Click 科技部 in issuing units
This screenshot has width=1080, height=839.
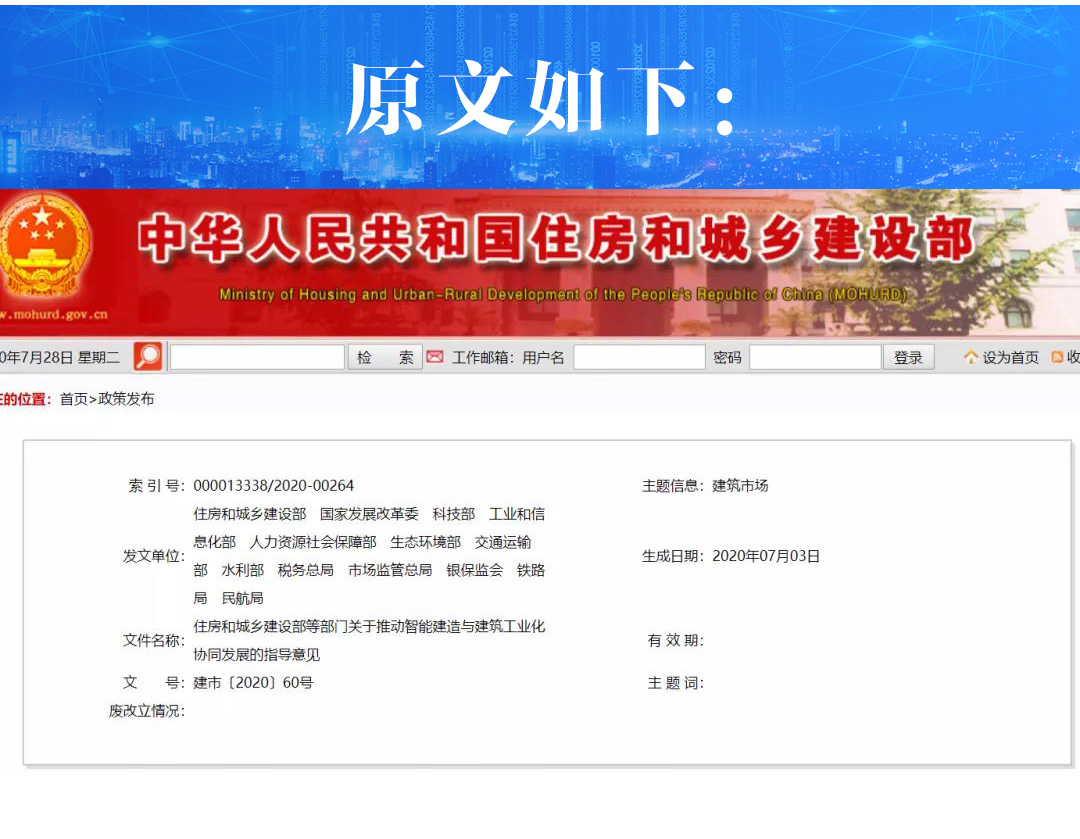tap(454, 514)
